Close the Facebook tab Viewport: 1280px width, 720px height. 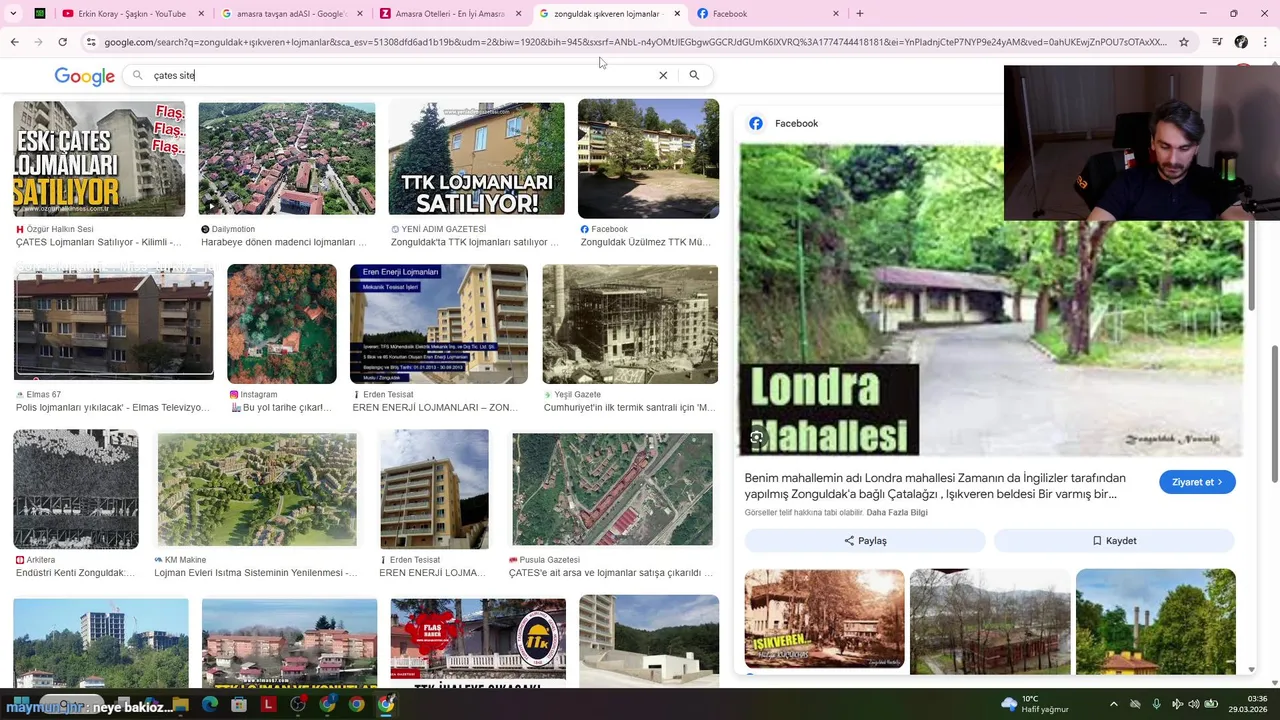pyautogui.click(x=836, y=14)
